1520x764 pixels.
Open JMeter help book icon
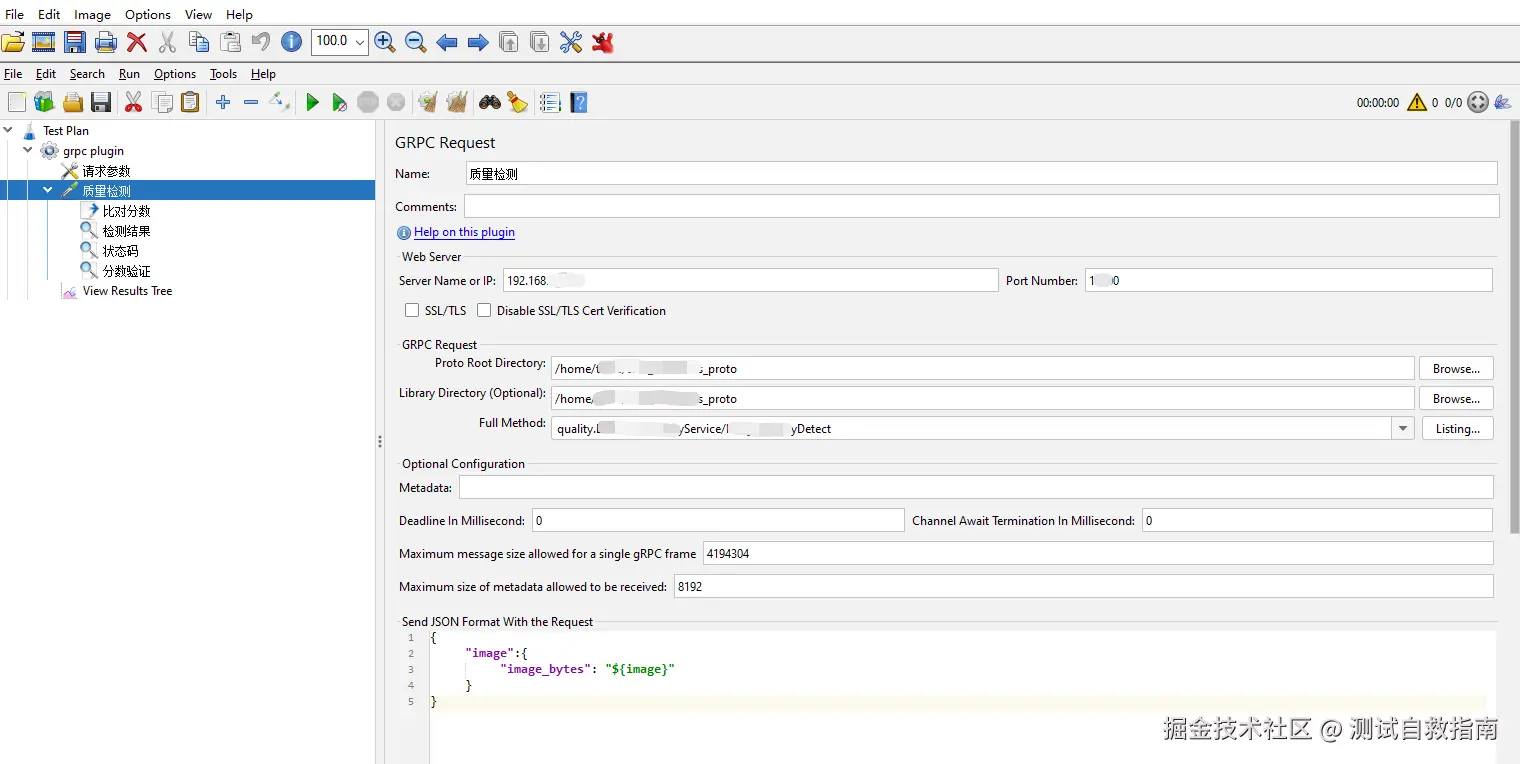(578, 102)
